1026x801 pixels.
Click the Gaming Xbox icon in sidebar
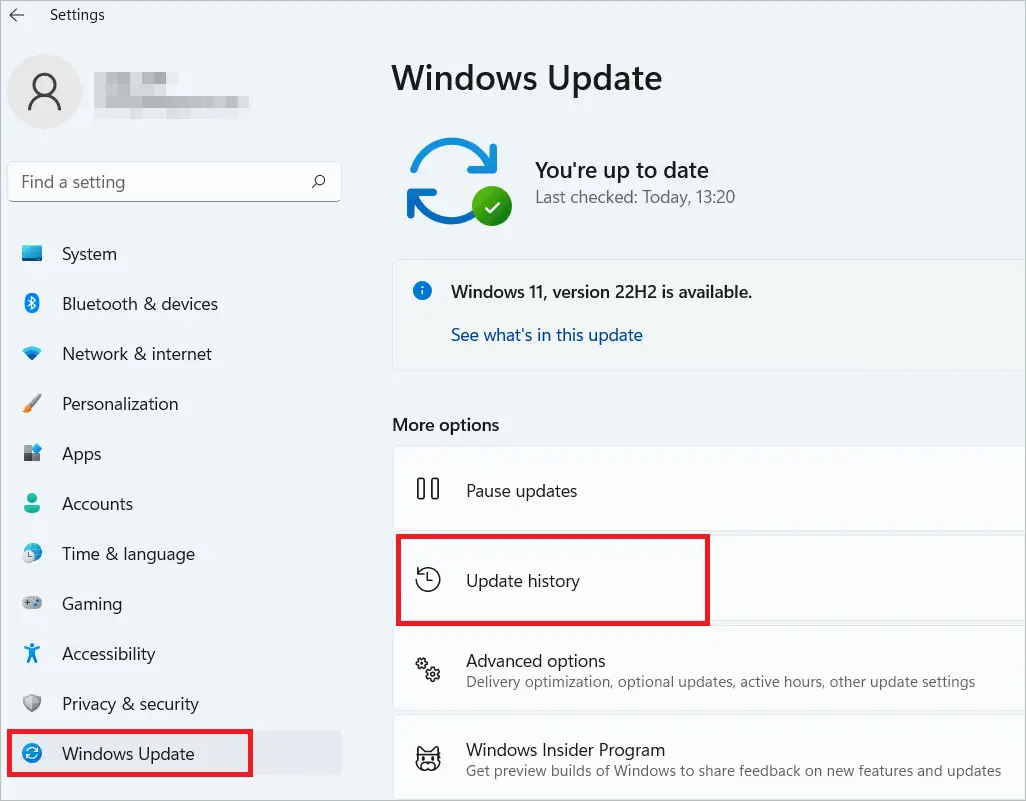(31, 604)
